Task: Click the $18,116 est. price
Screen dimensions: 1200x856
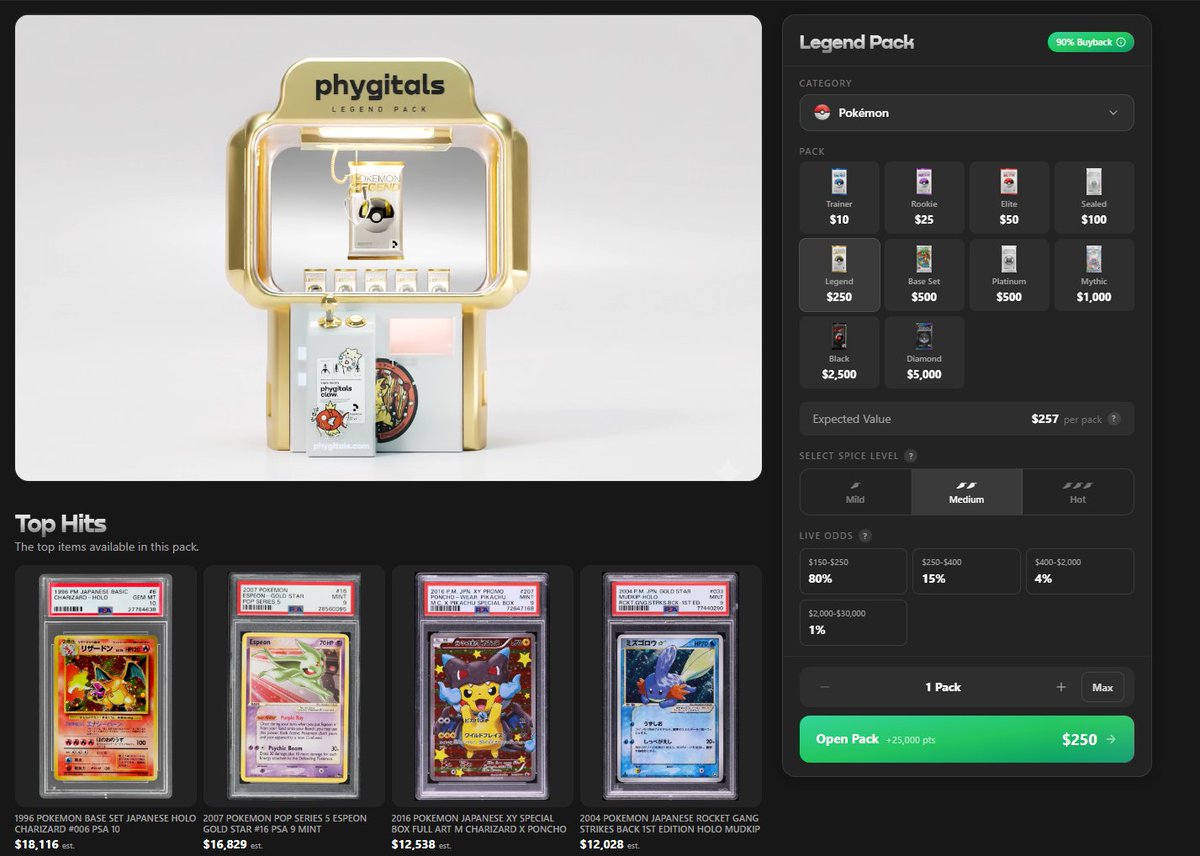Action: click(45, 845)
